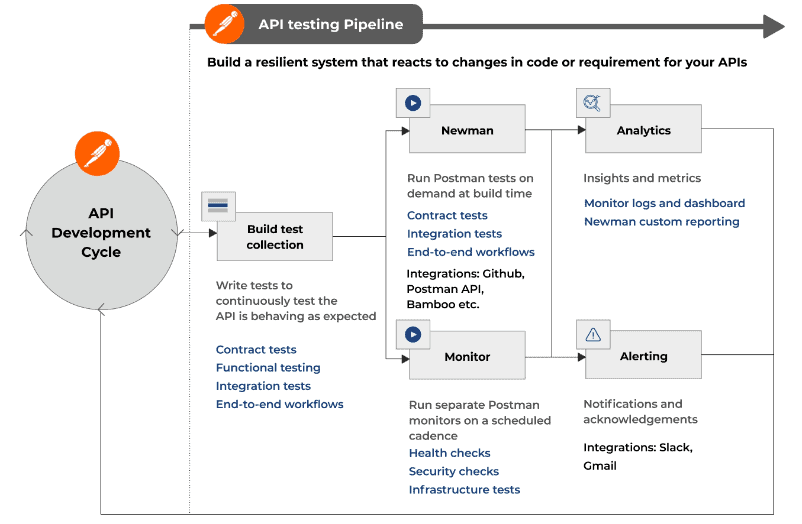Select the Alerting box

(643, 355)
